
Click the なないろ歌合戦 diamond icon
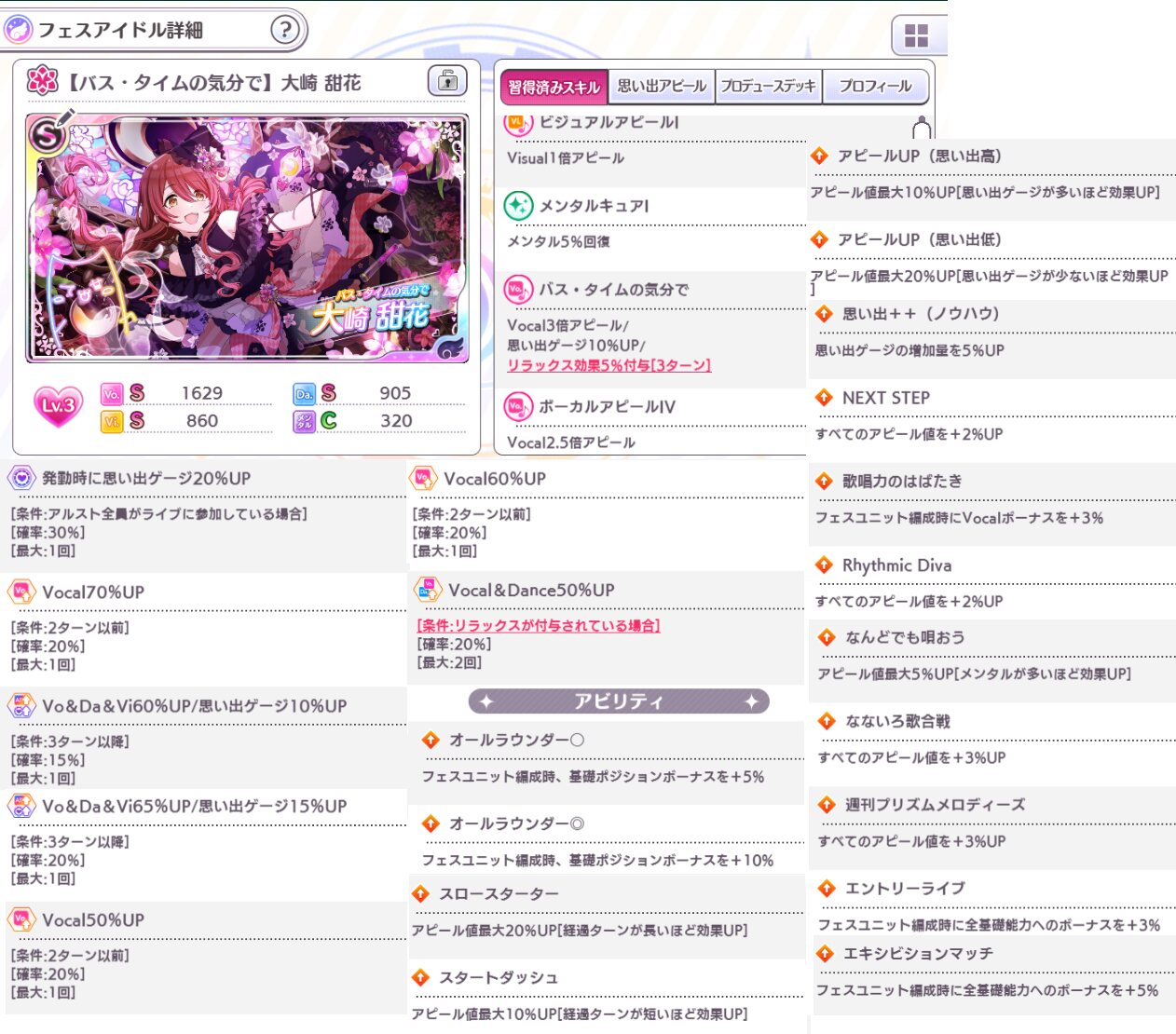click(827, 721)
